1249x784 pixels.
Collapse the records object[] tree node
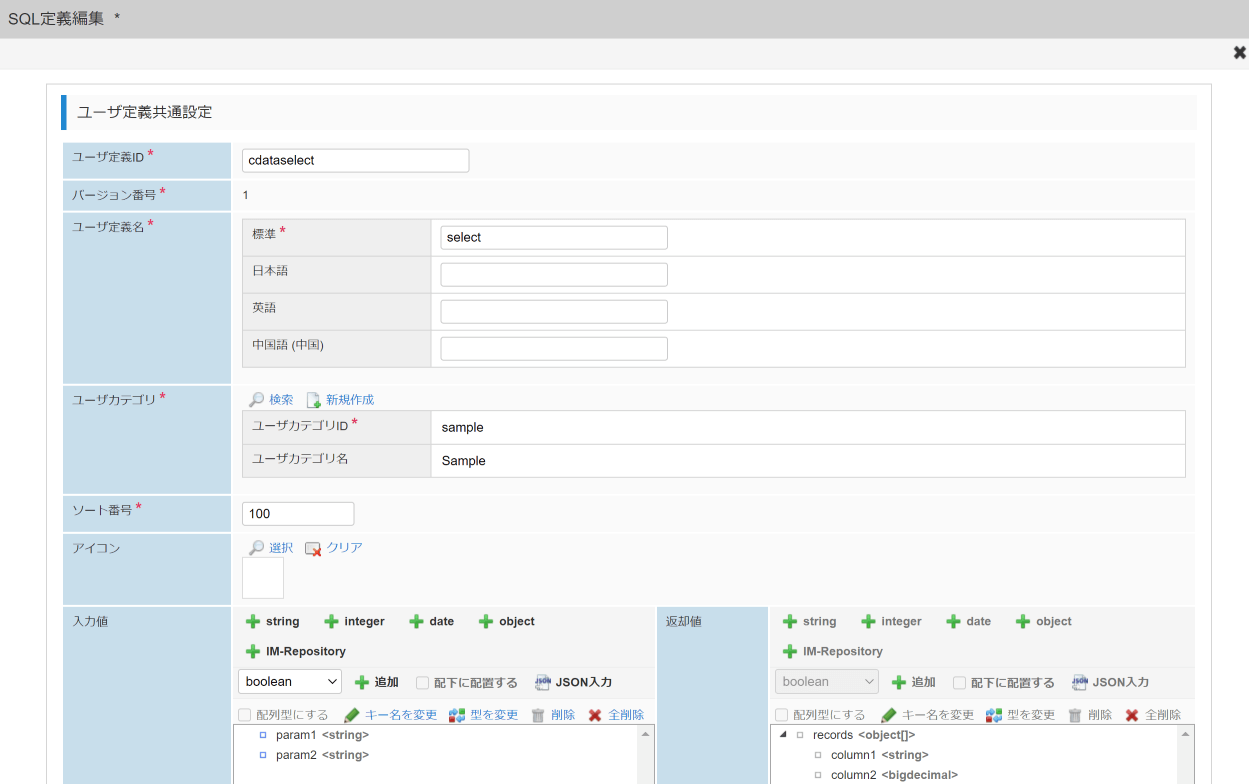tap(782, 735)
